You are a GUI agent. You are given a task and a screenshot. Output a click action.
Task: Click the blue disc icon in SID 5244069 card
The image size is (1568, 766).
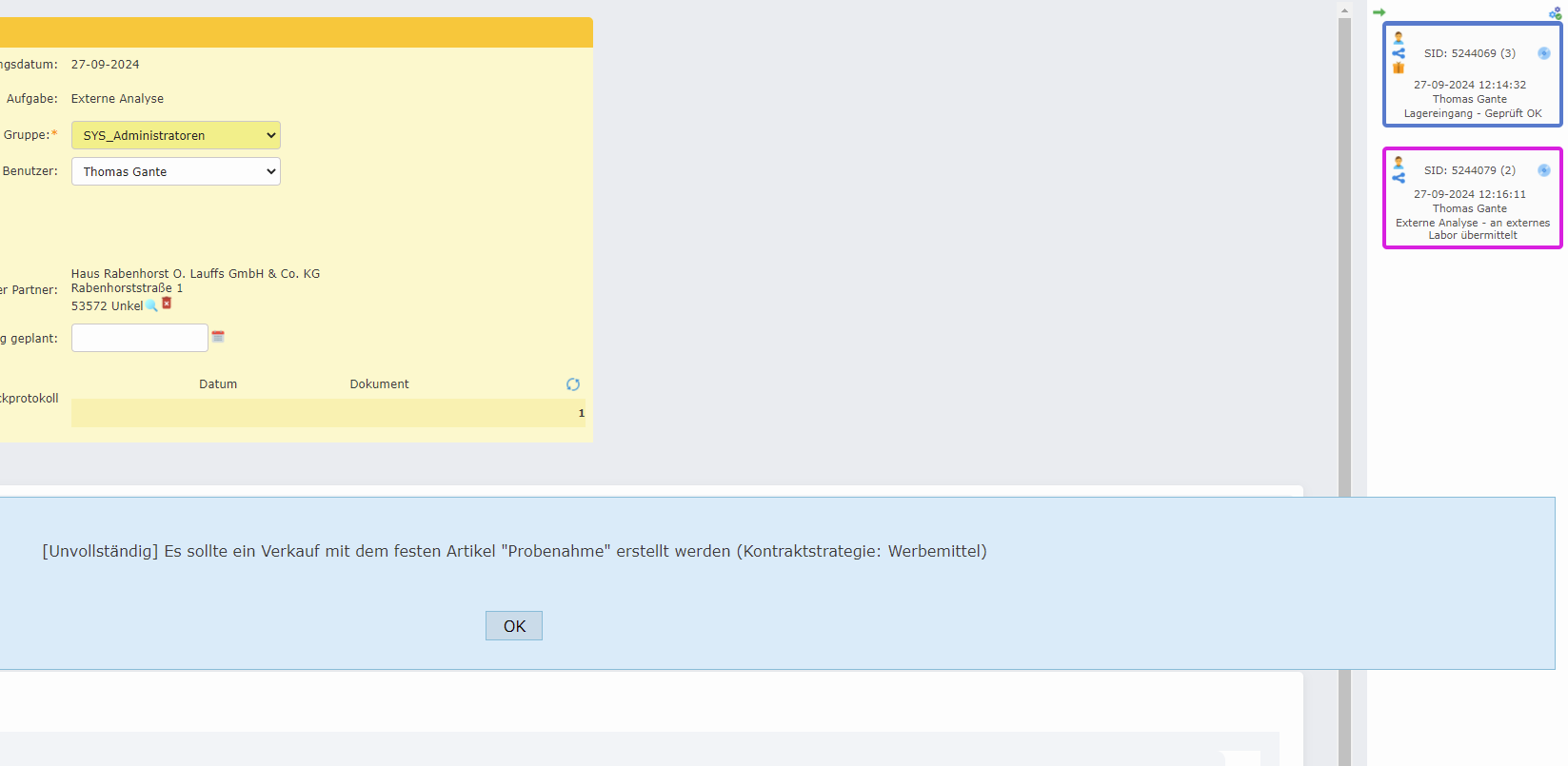(1544, 53)
